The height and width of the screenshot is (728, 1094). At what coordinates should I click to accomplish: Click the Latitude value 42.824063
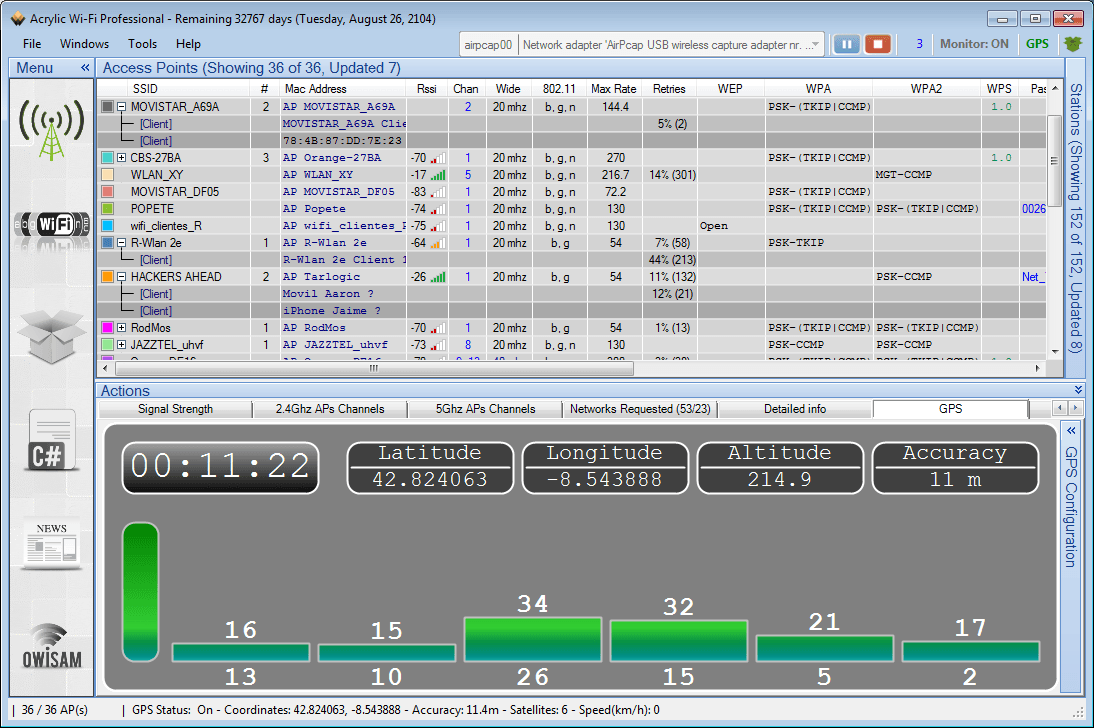coord(430,480)
